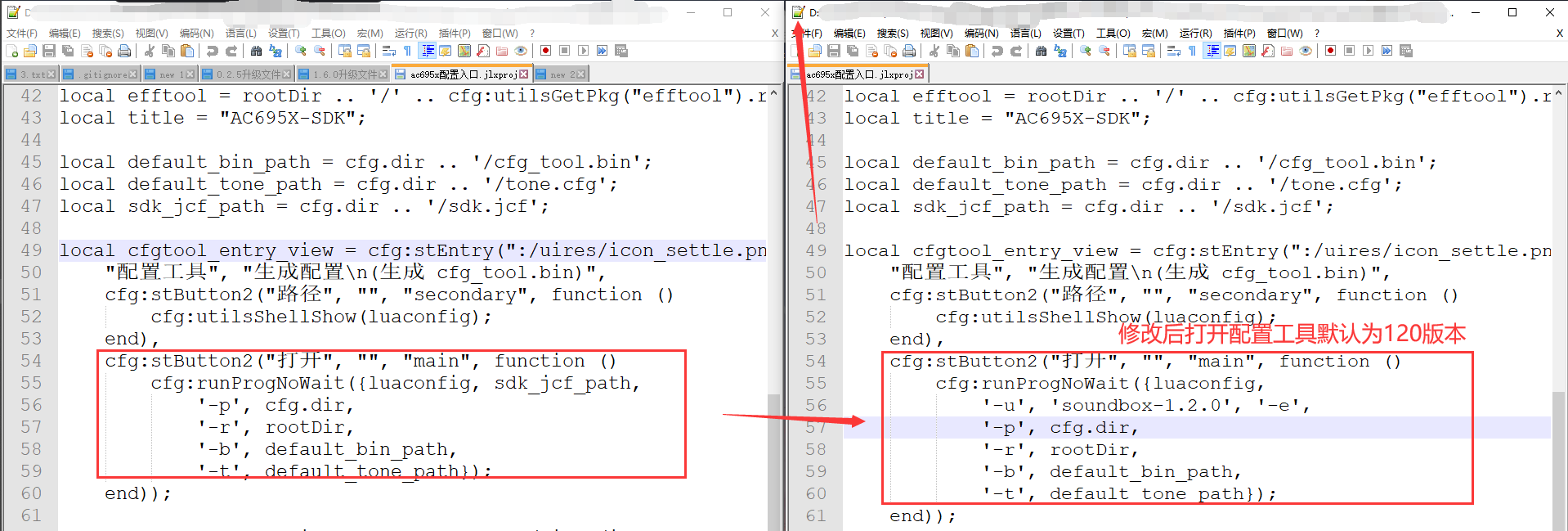The width and height of the screenshot is (1568, 531).
Task: Click Save All icon in the right window
Action: pyautogui.click(x=853, y=51)
